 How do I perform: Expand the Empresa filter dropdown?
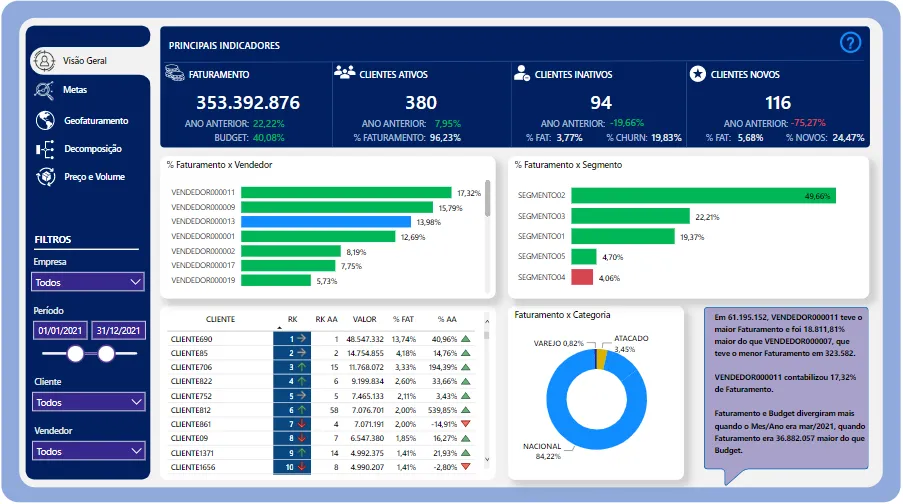click(x=88, y=282)
